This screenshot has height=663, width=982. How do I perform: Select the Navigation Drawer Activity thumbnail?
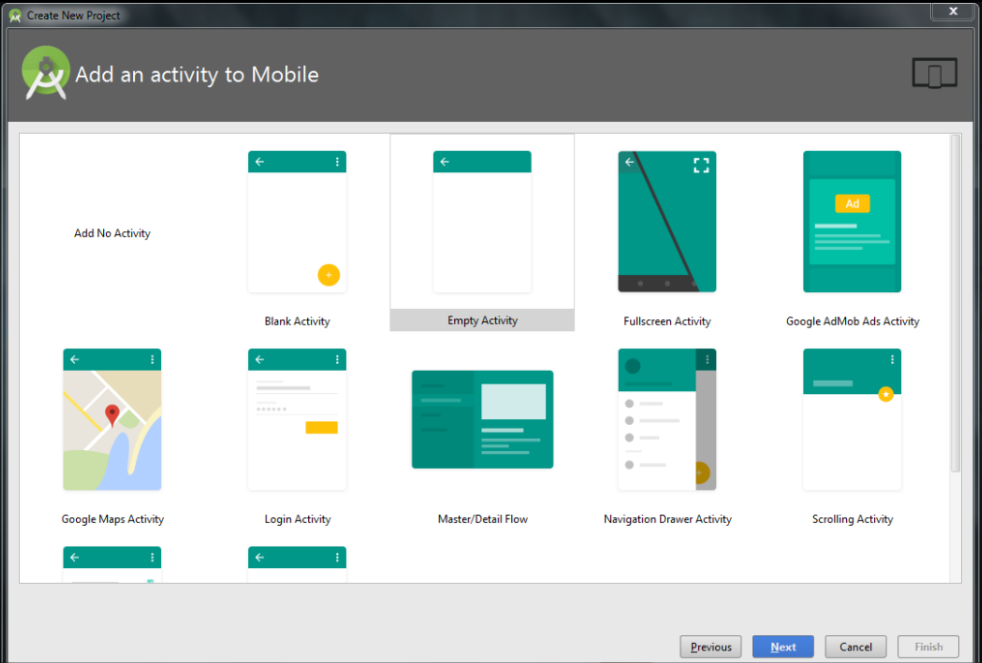point(667,419)
